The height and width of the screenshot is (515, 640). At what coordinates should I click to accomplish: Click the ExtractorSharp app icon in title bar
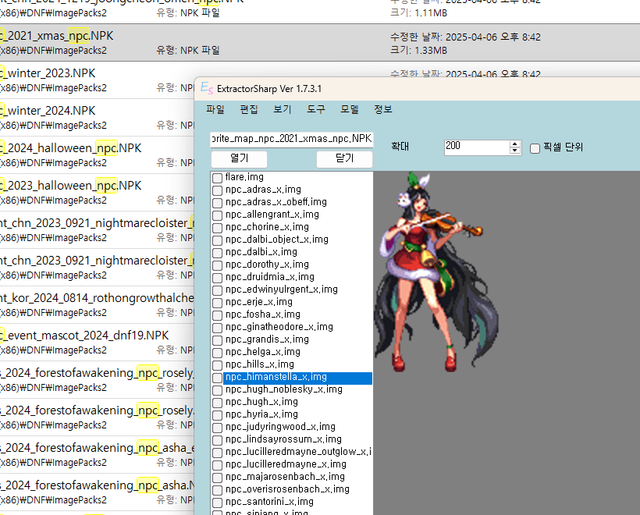(205, 90)
